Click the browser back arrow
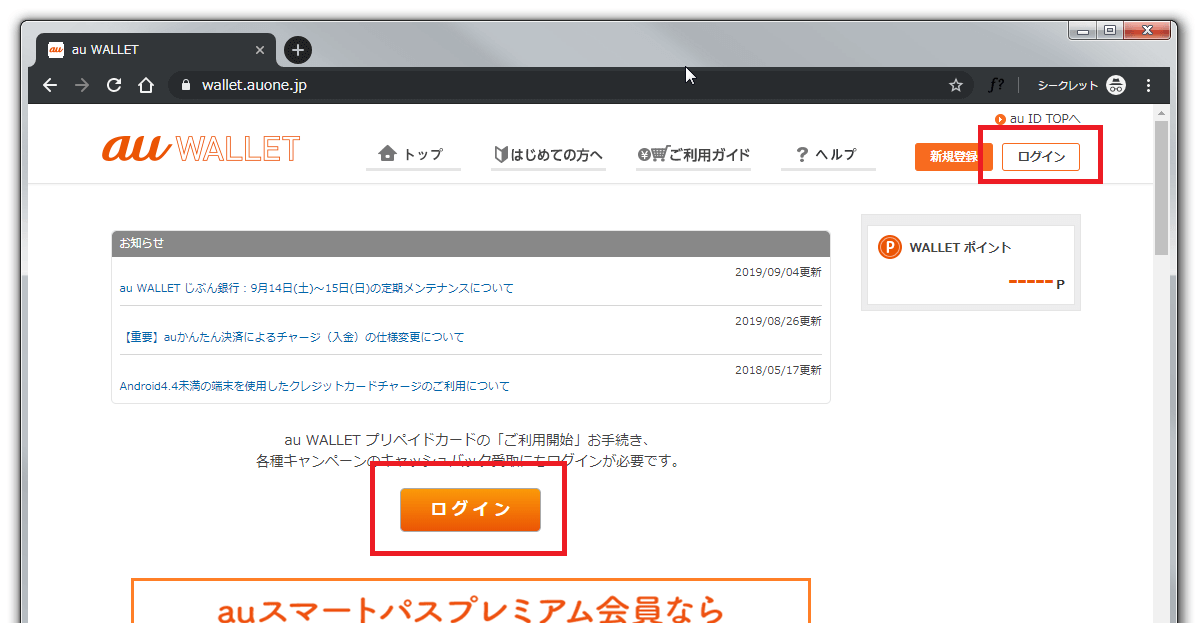Screen dimensions: 1198x623 click(50, 85)
